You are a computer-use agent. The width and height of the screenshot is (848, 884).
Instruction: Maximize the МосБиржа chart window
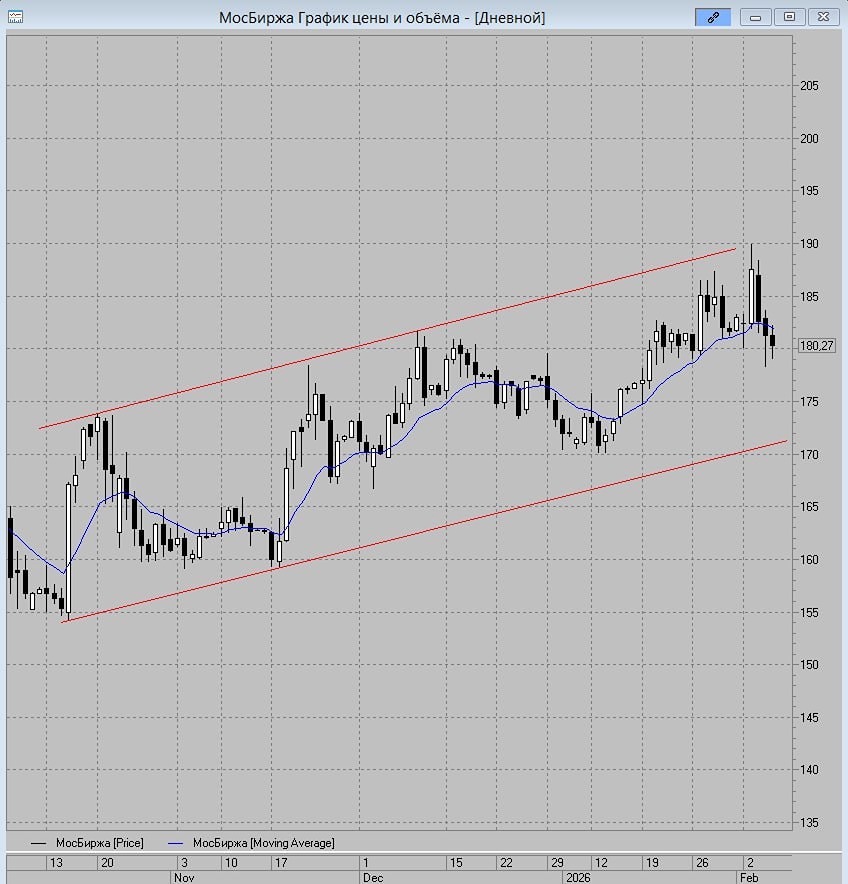click(x=789, y=17)
